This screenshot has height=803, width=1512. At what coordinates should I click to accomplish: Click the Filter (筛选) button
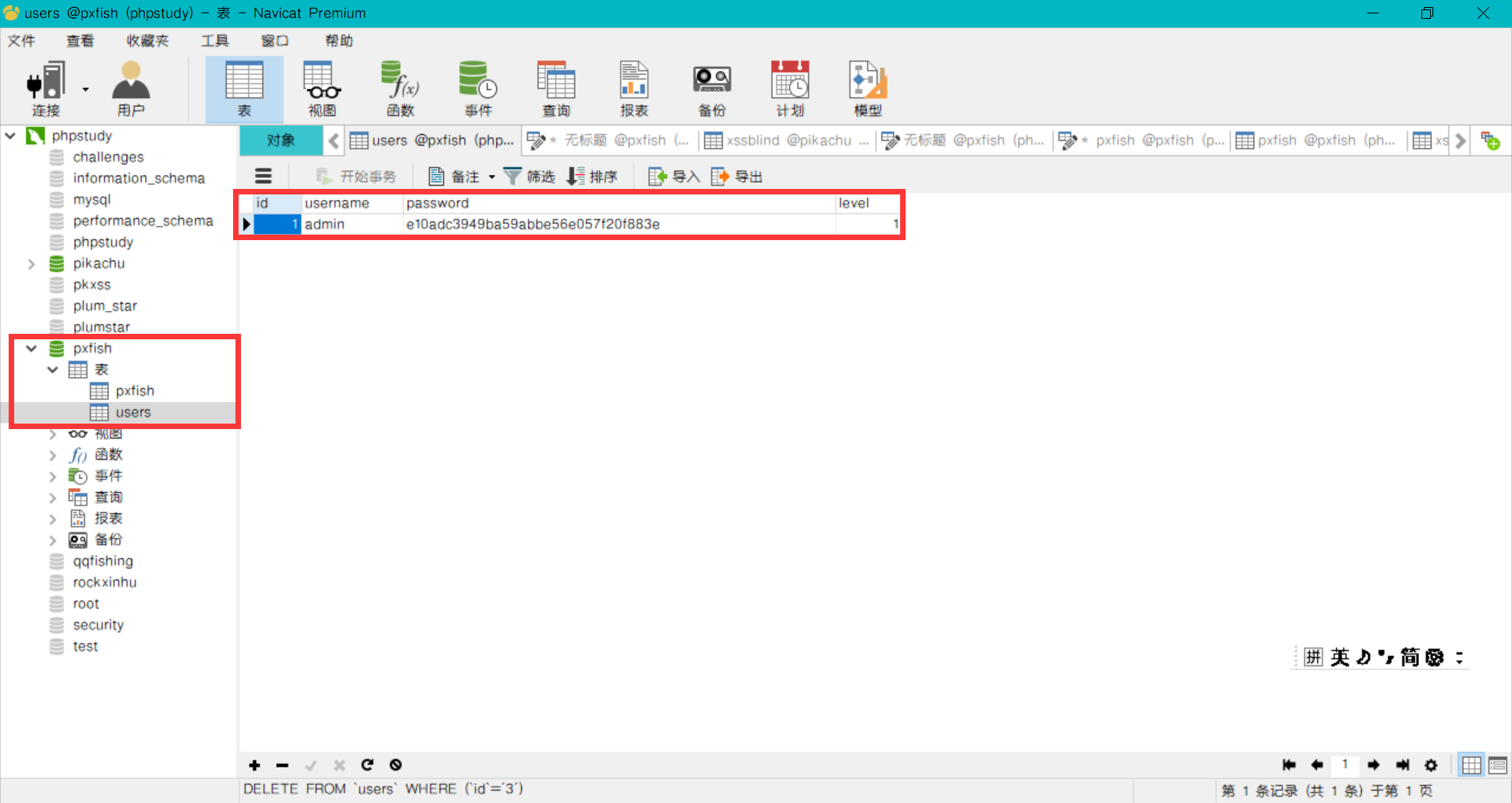529,176
